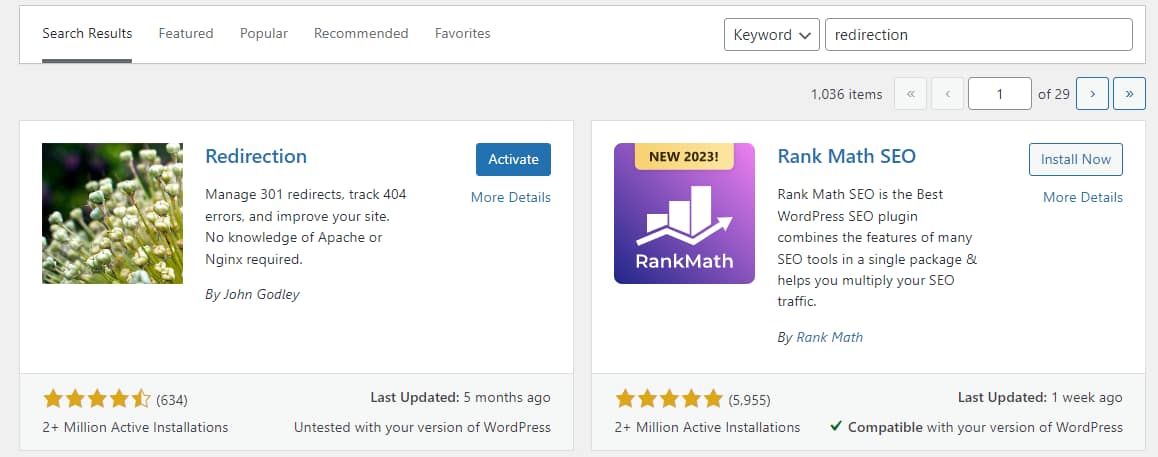
Task: Open the Recommended tab
Action: point(361,33)
